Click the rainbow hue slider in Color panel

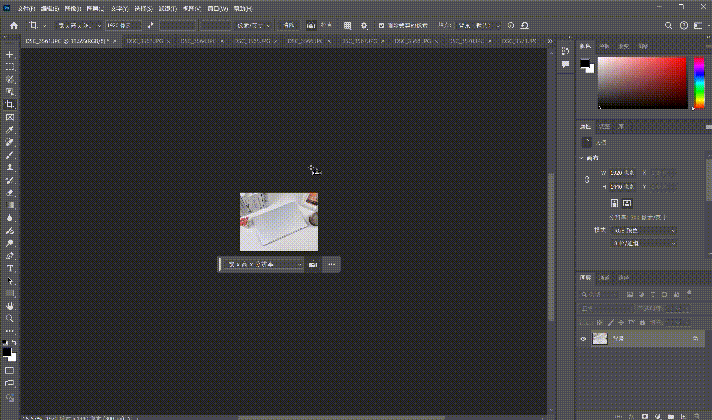[x=697, y=82]
